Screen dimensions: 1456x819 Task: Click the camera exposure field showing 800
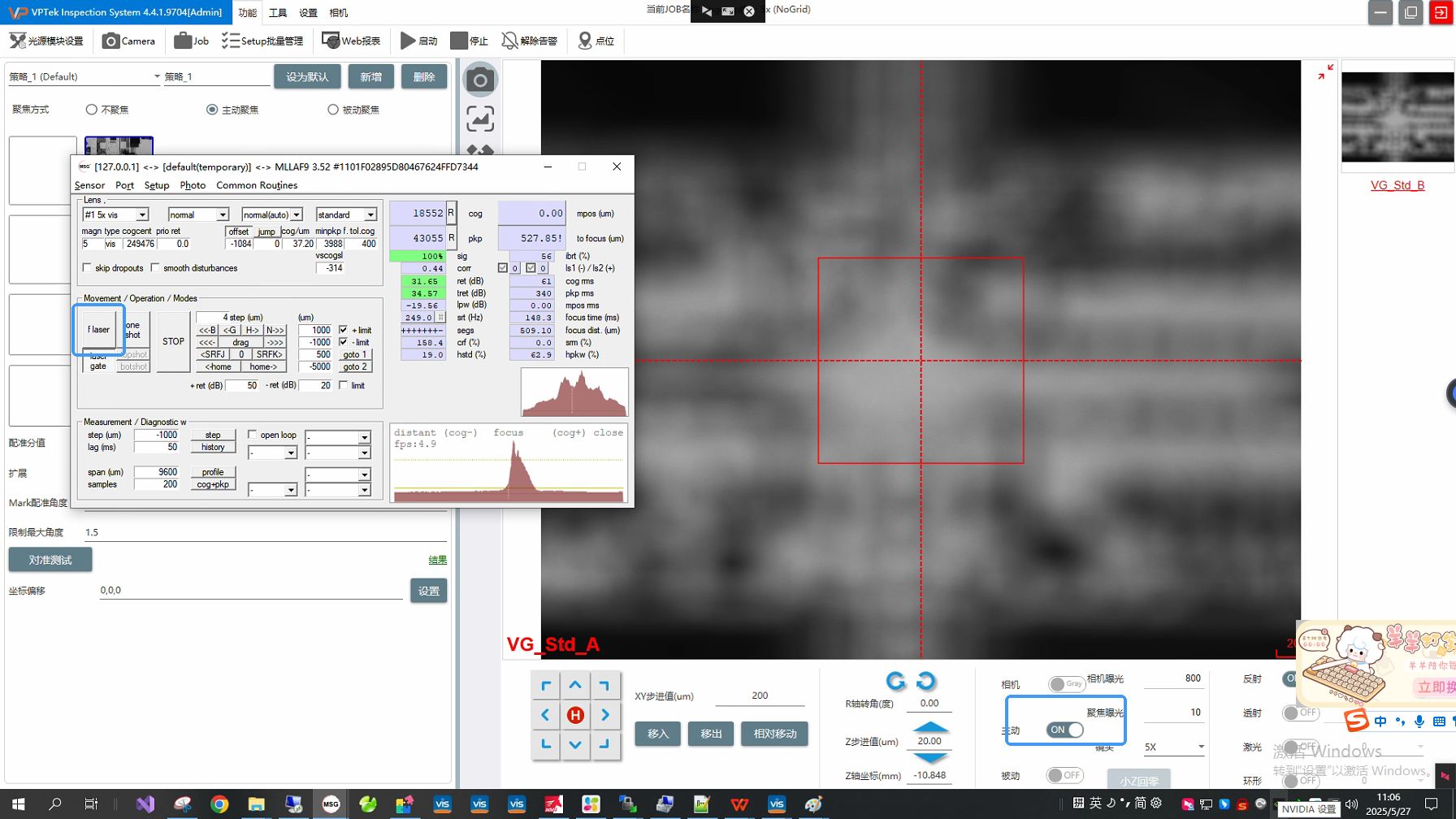coord(1174,678)
